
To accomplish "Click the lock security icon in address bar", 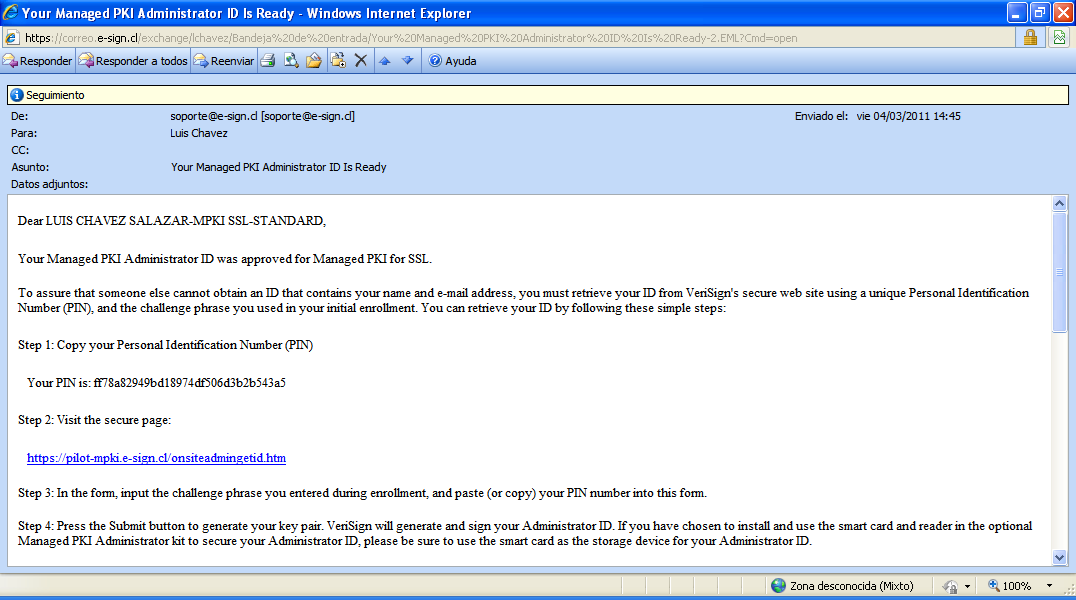I will (x=1029, y=37).
